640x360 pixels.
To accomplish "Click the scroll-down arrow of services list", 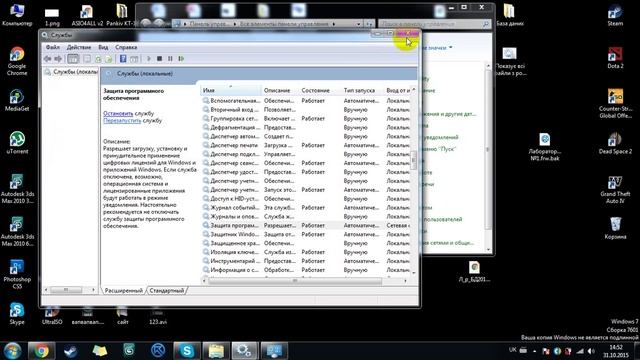I will (x=414, y=273).
